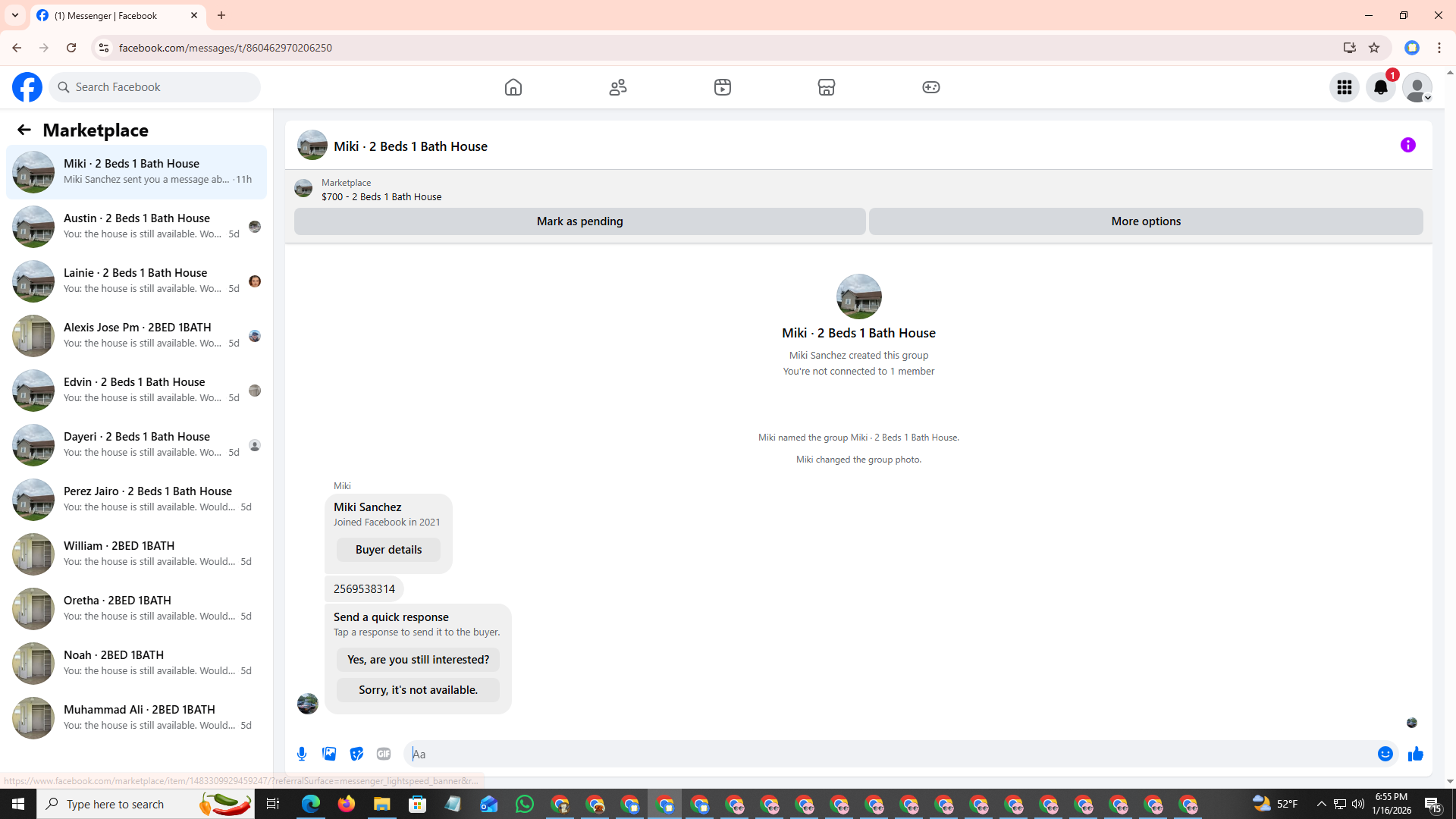Click the voice clip microphone icon
Screen dimensions: 1456x819
[302, 754]
